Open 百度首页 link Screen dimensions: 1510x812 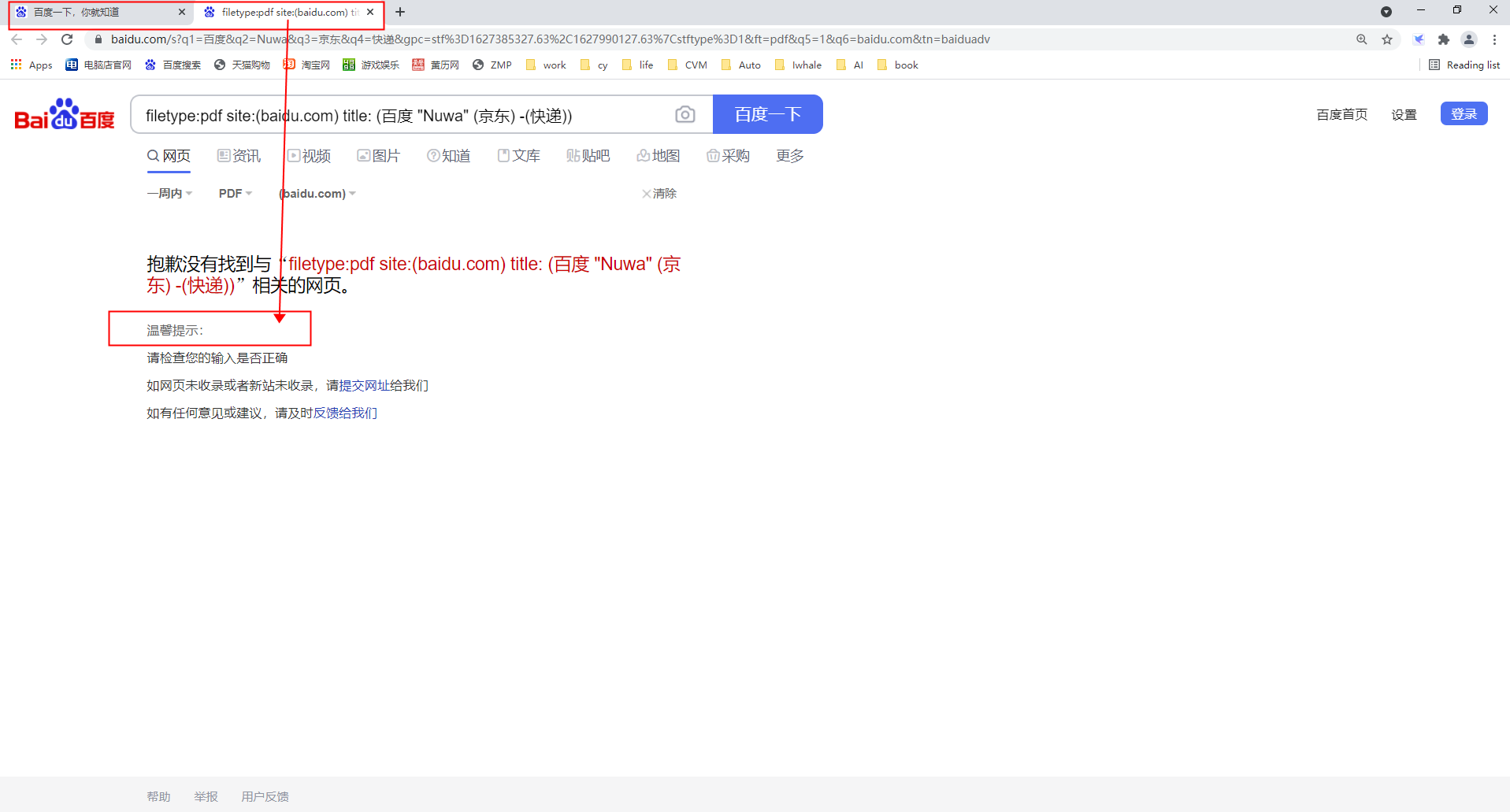[1342, 115]
